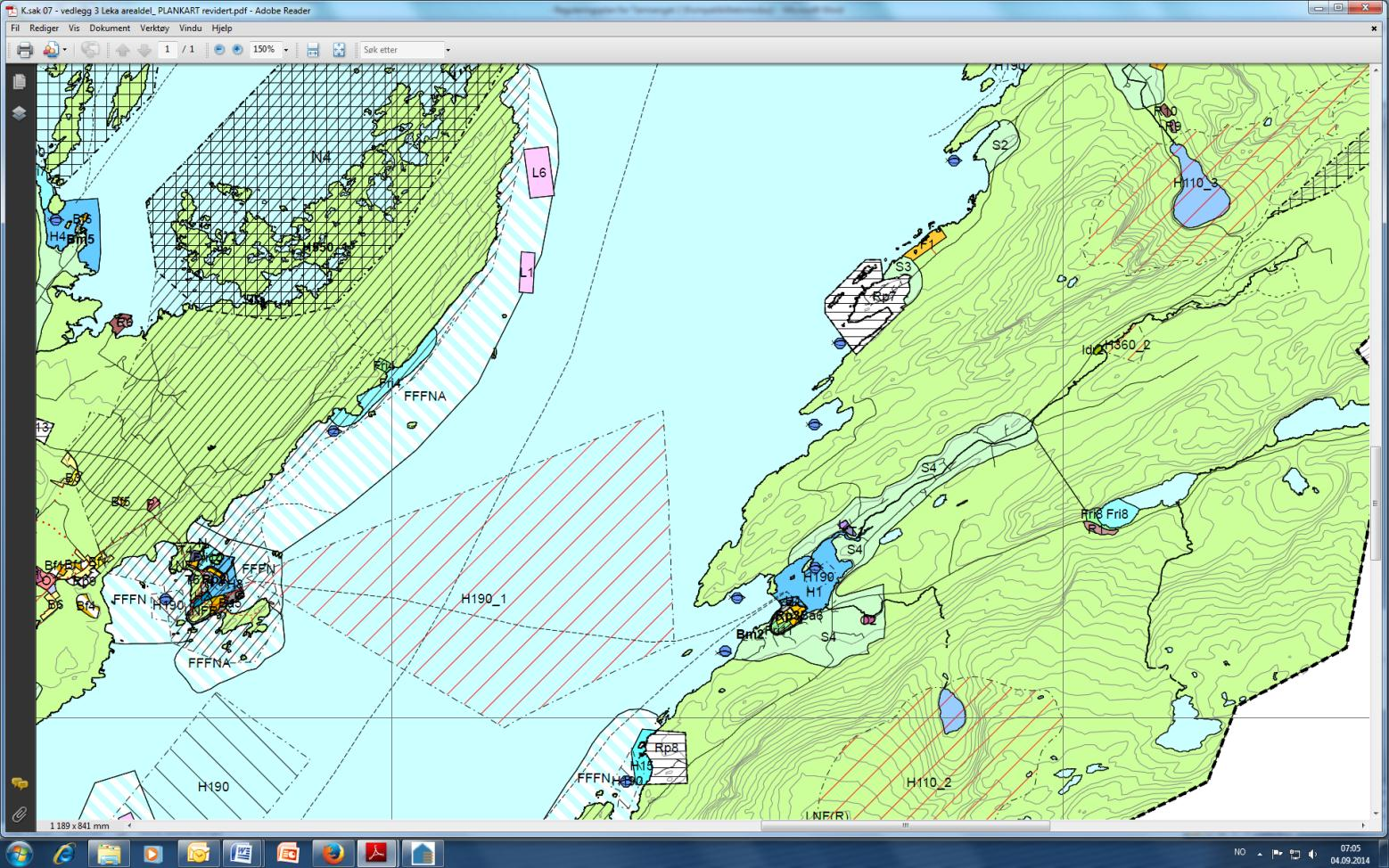
Task: Launch Internet Explorer from taskbar
Action: tap(63, 853)
